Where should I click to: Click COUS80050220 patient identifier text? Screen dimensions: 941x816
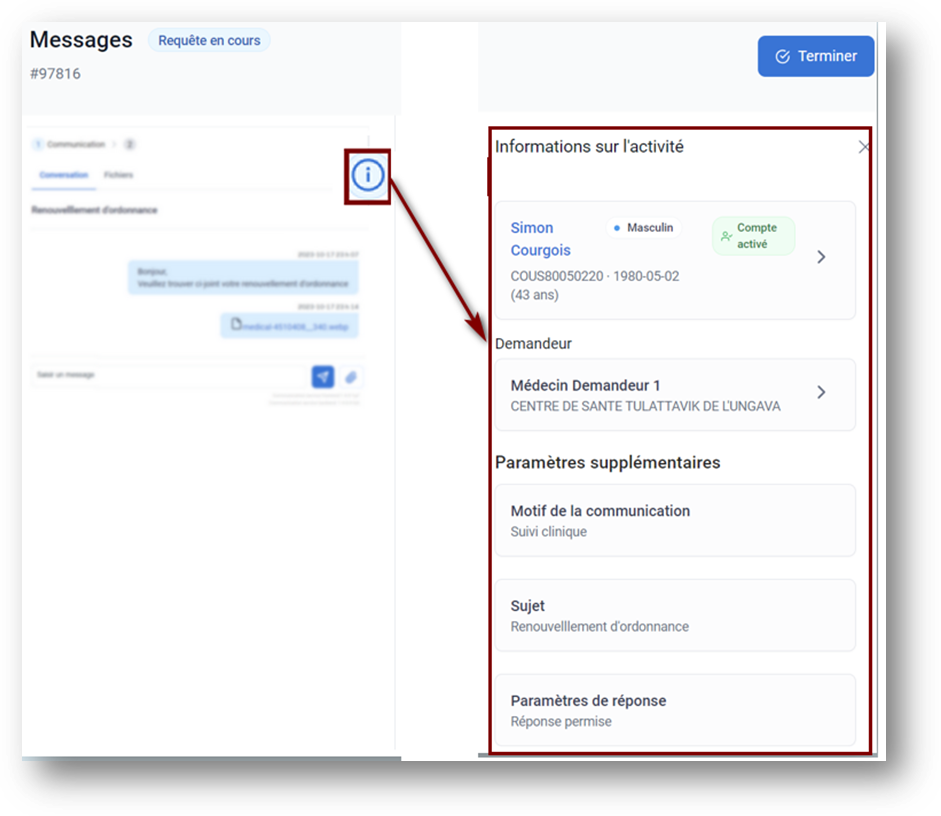(x=556, y=276)
